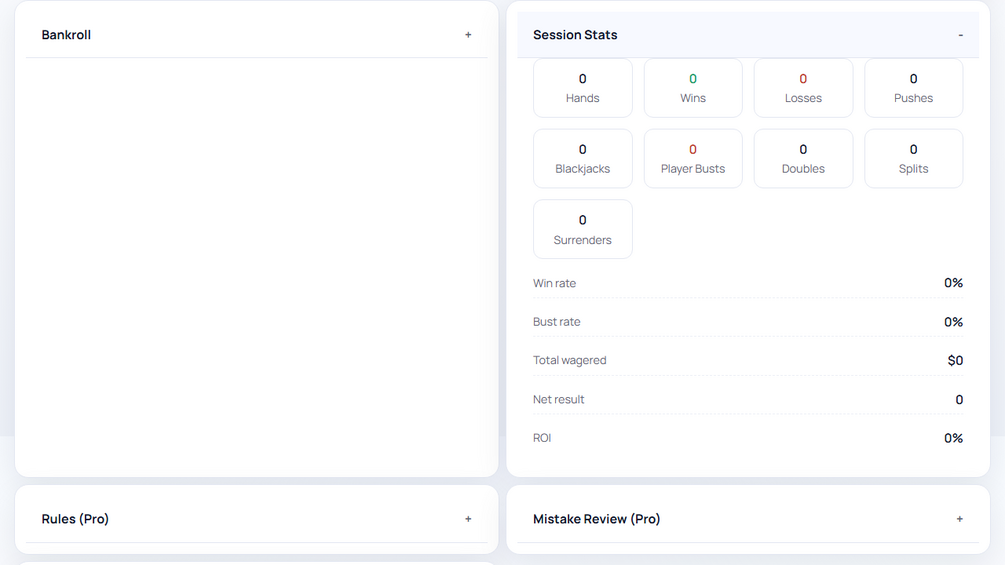
Task: Select the ROI row label
Action: [542, 438]
